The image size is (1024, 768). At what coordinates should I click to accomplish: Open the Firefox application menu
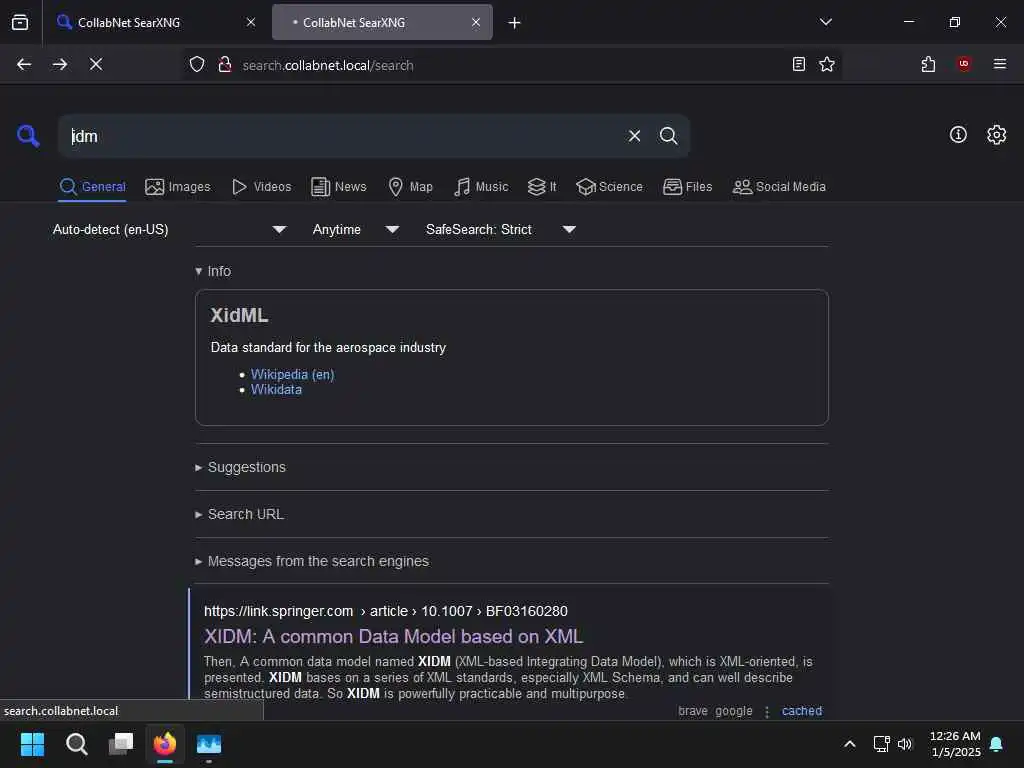pos(1000,64)
